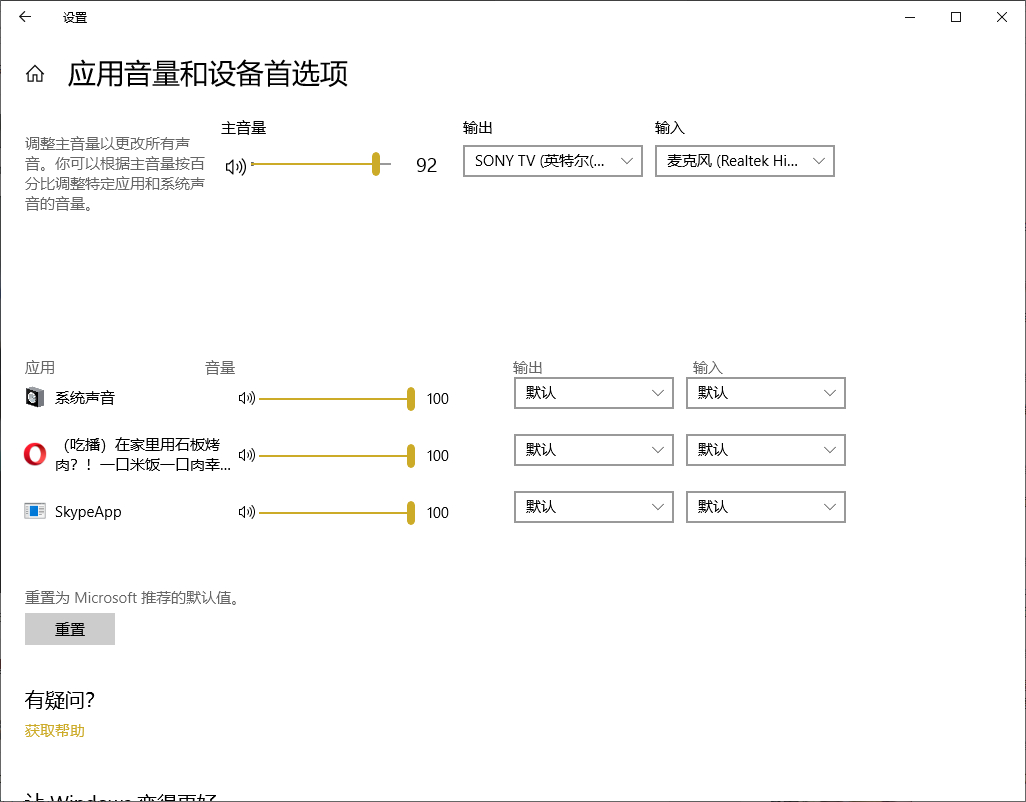Open the 获取帮助 help link
The height and width of the screenshot is (802, 1026).
[x=55, y=731]
